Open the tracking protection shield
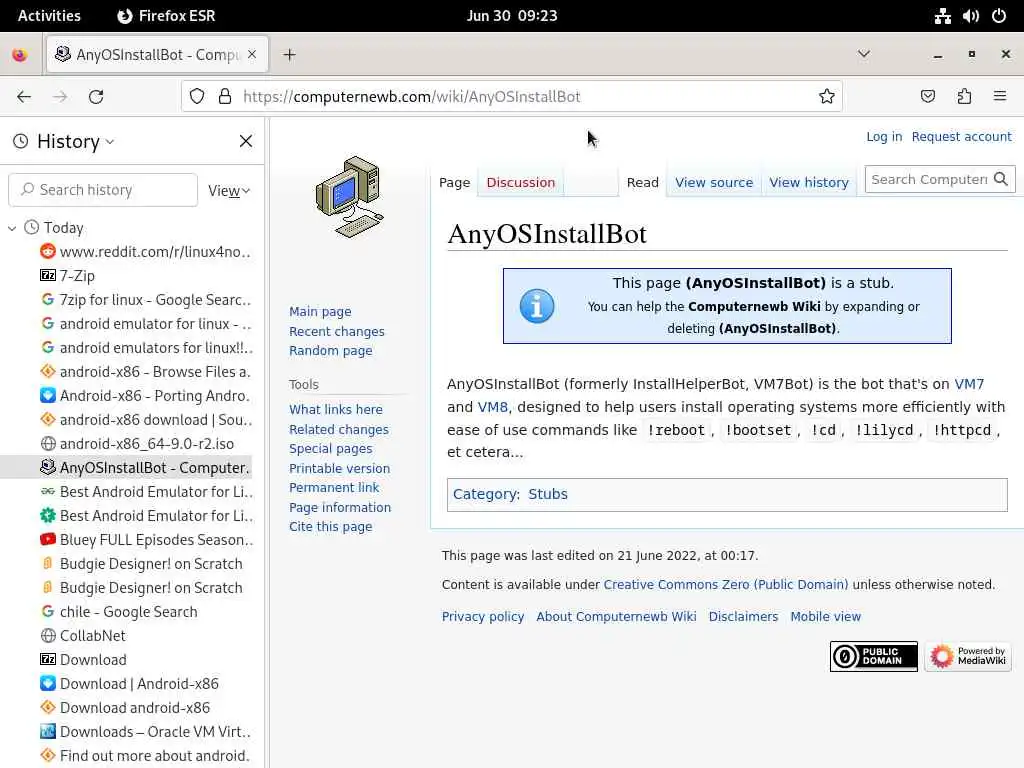 tap(197, 97)
